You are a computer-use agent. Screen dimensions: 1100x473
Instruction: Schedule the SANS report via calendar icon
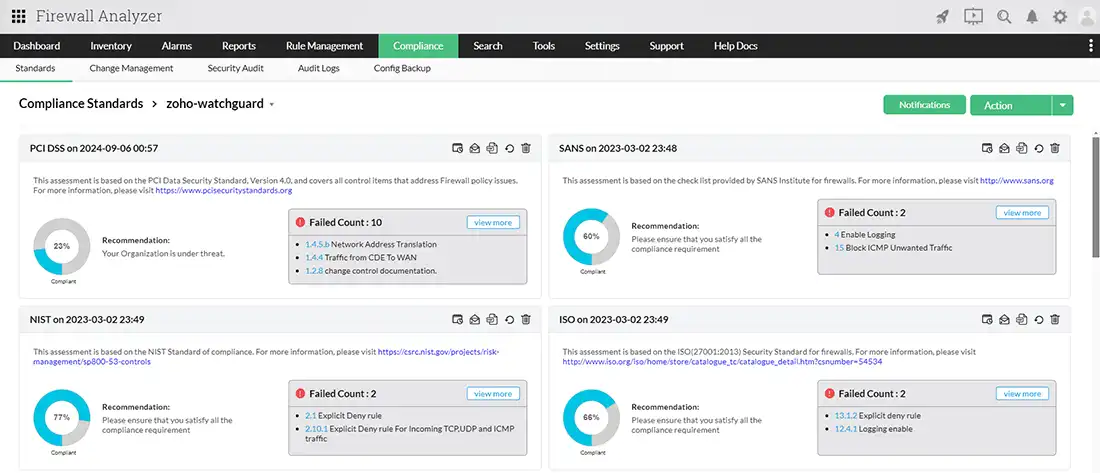[x=986, y=148]
